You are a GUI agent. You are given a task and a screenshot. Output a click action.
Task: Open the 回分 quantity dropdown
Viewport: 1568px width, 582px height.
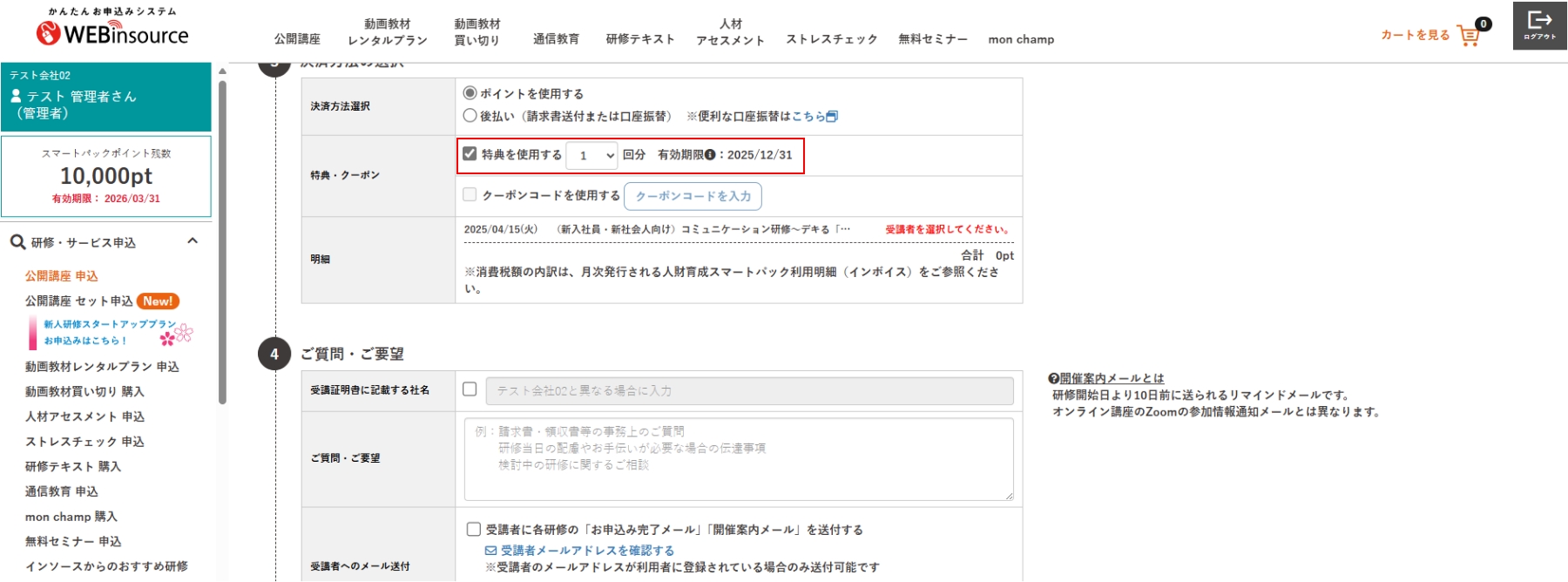click(592, 155)
